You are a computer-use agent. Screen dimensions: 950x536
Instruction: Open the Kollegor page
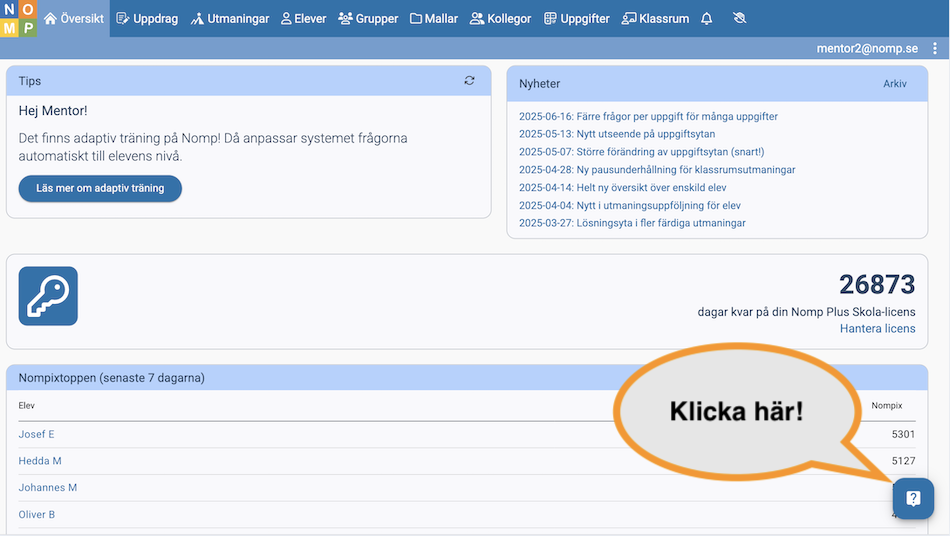500,19
